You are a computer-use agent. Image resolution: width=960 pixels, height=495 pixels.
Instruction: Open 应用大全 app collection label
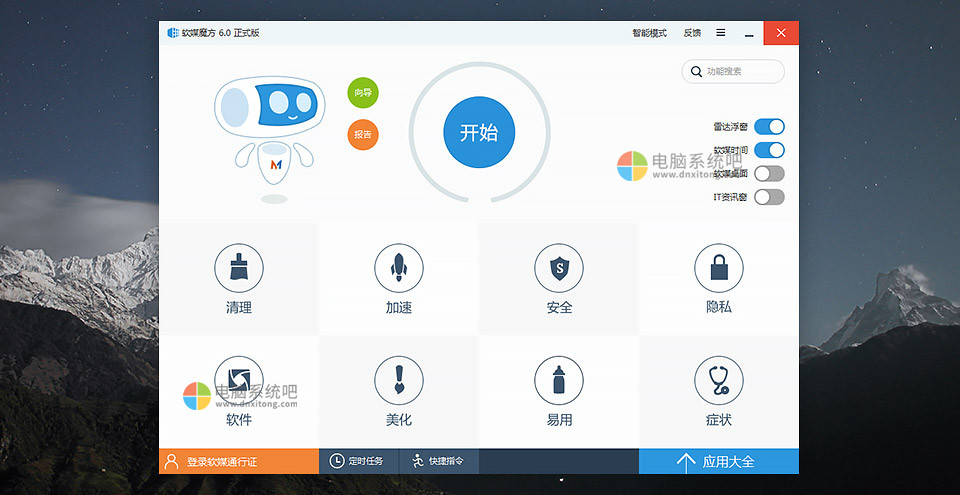(729, 462)
